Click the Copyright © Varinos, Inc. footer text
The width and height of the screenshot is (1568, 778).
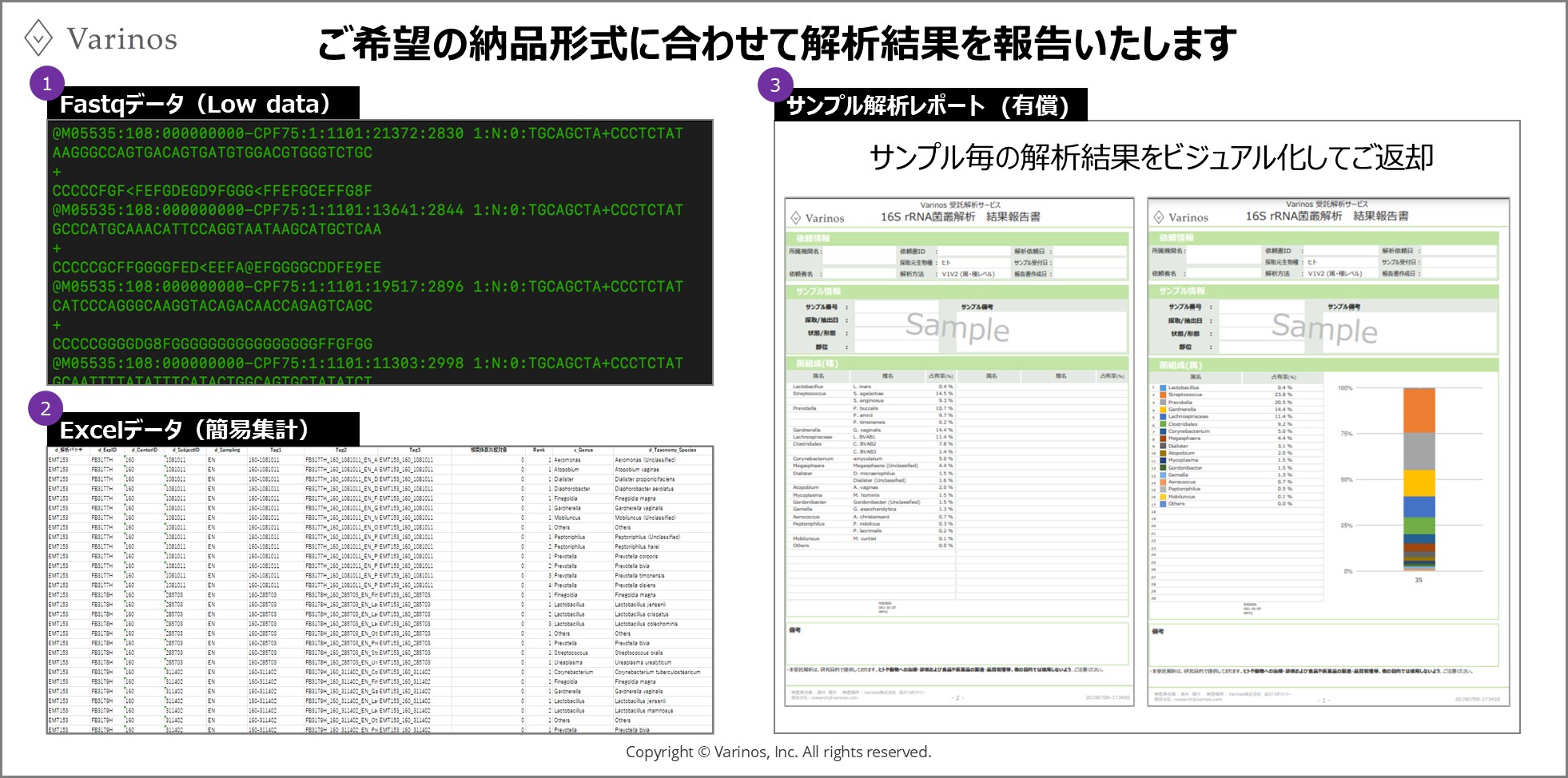click(778, 752)
